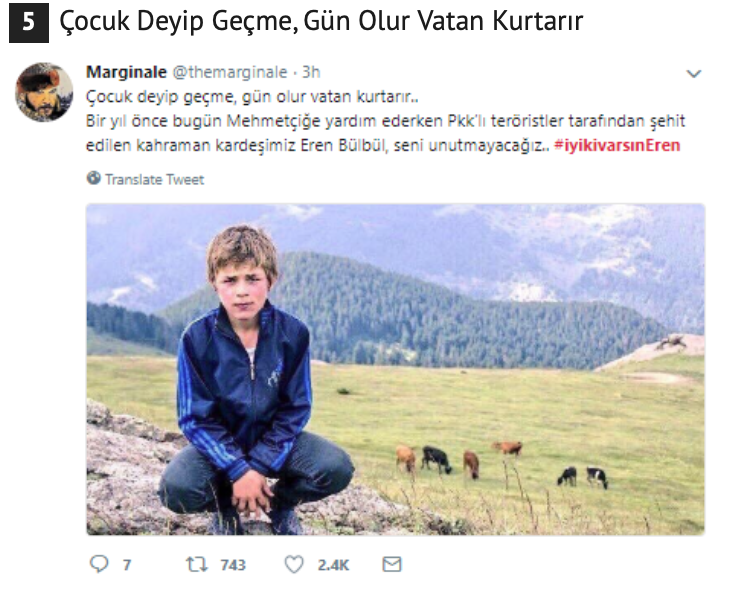View the 743 retweets count
This screenshot has height=591, width=731.
[x=233, y=565]
